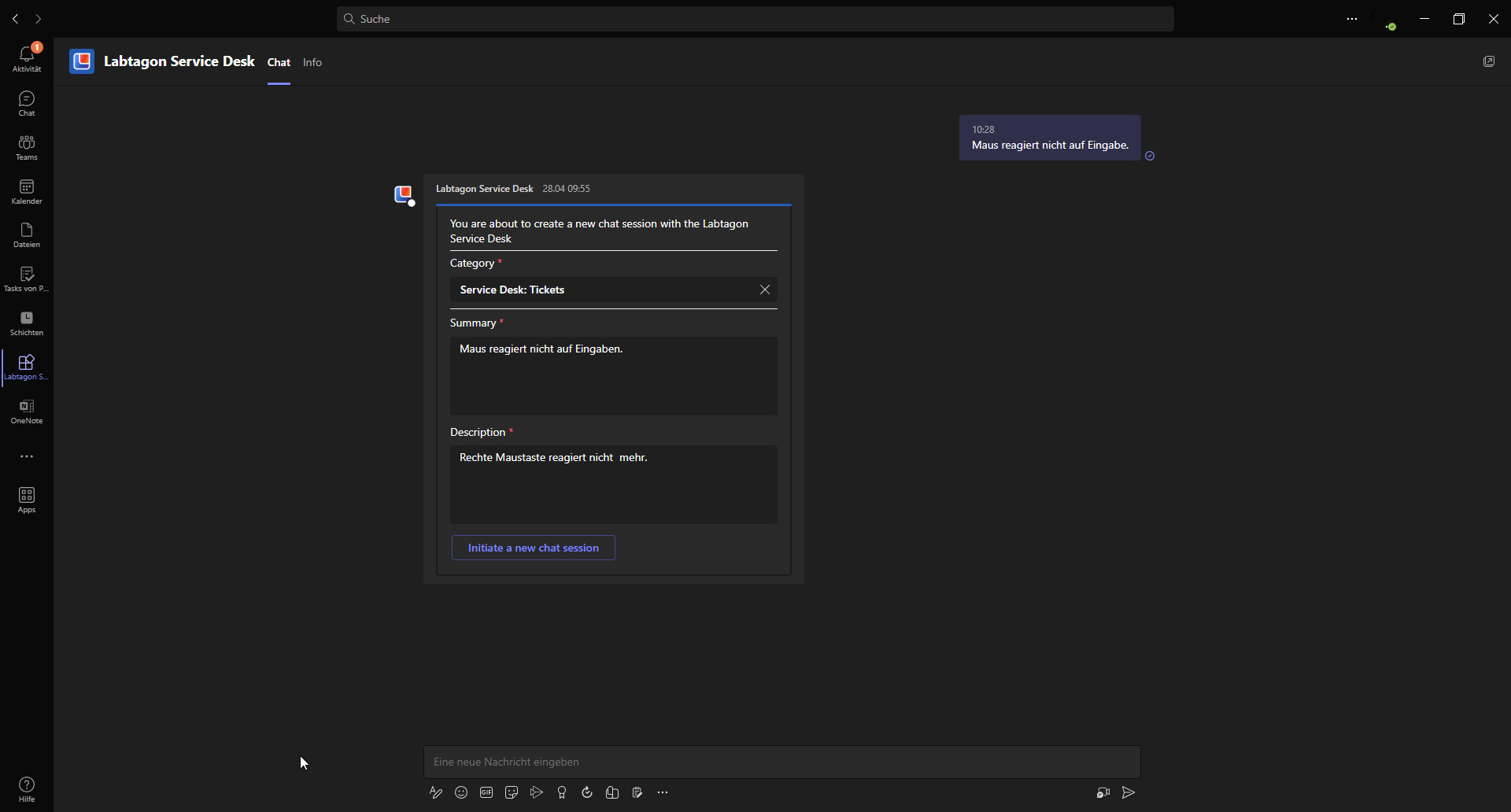Switch to the Info tab
Viewport: 1511px width, 812px height.
[x=312, y=62]
